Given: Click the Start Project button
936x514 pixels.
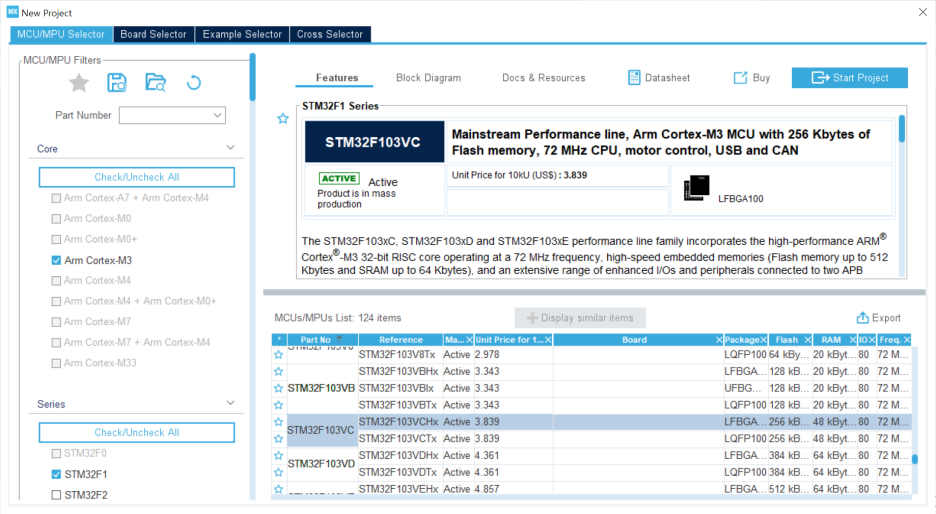Looking at the screenshot, I should click(849, 78).
